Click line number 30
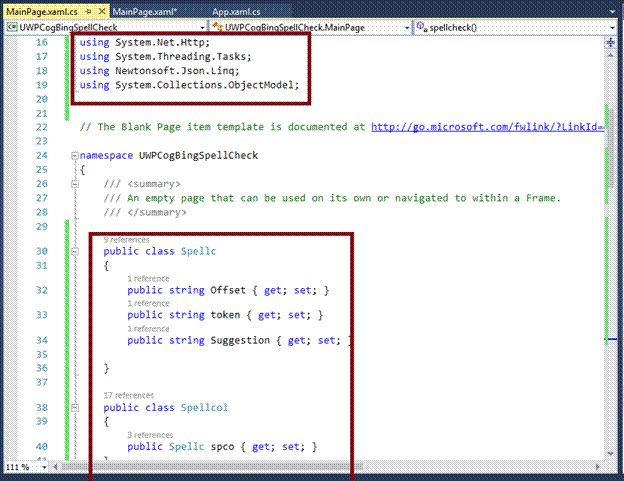Screen dimensions: 624x481 click(42, 251)
